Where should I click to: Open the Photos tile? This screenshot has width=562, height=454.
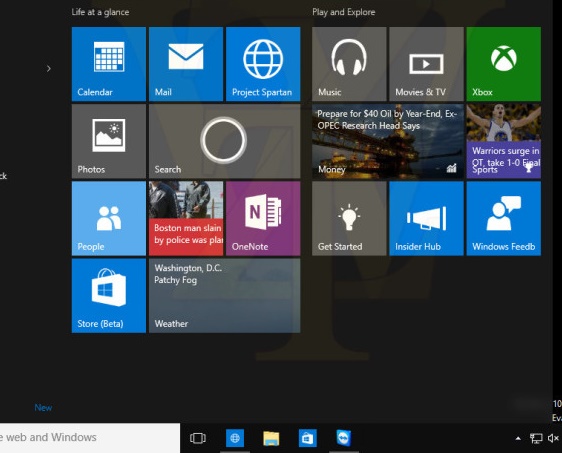coord(109,141)
